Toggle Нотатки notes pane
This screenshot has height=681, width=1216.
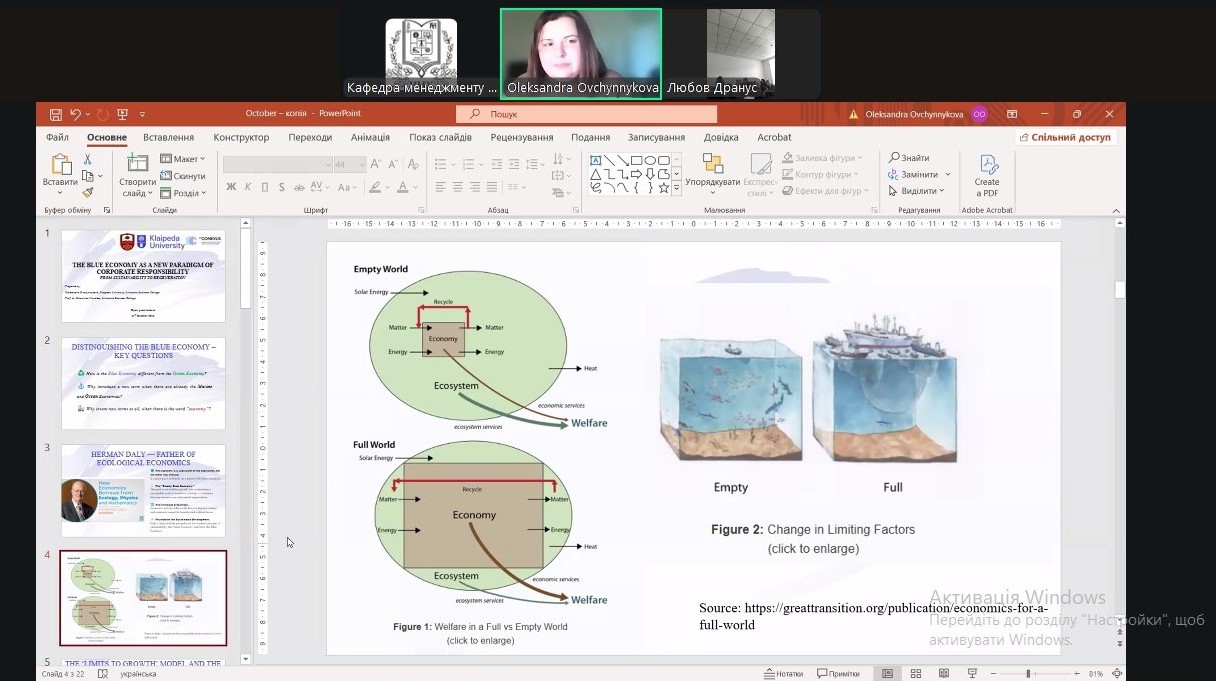pos(783,673)
